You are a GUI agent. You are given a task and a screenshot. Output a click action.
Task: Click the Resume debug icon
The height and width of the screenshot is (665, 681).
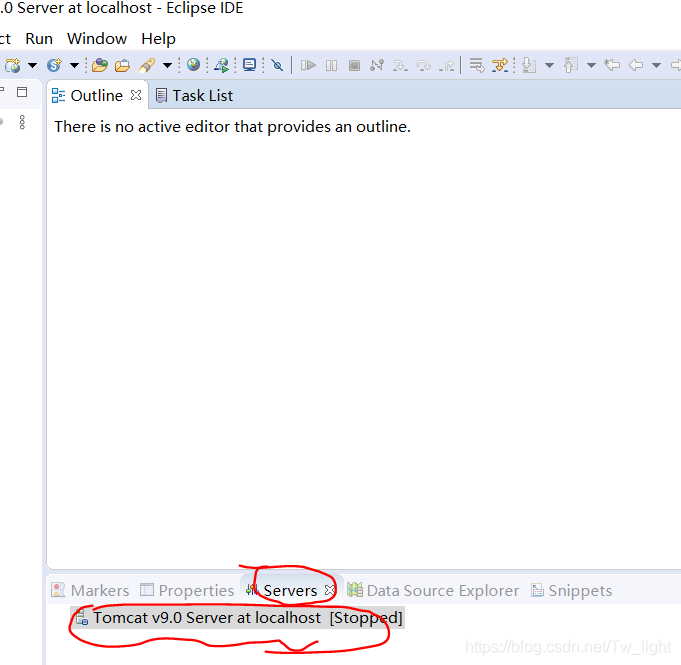308,66
